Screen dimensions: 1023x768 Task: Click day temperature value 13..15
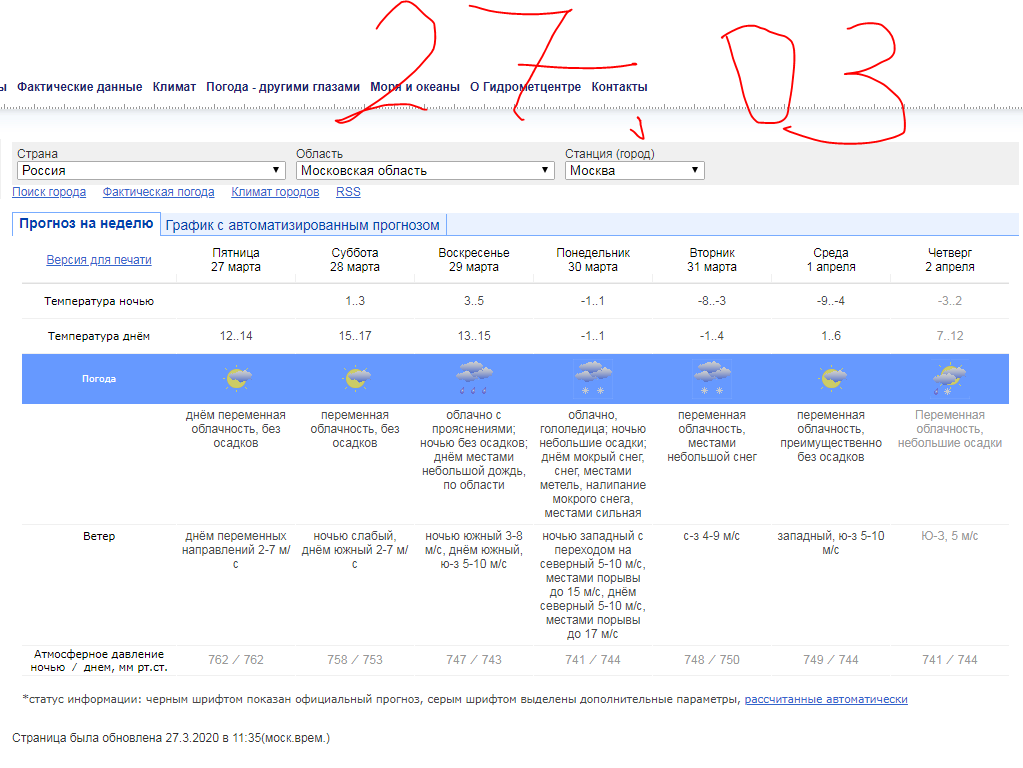474,336
